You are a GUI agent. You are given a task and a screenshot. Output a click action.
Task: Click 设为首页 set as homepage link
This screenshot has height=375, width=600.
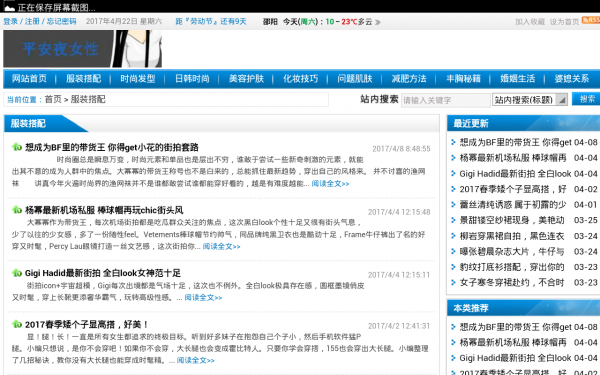(564, 22)
